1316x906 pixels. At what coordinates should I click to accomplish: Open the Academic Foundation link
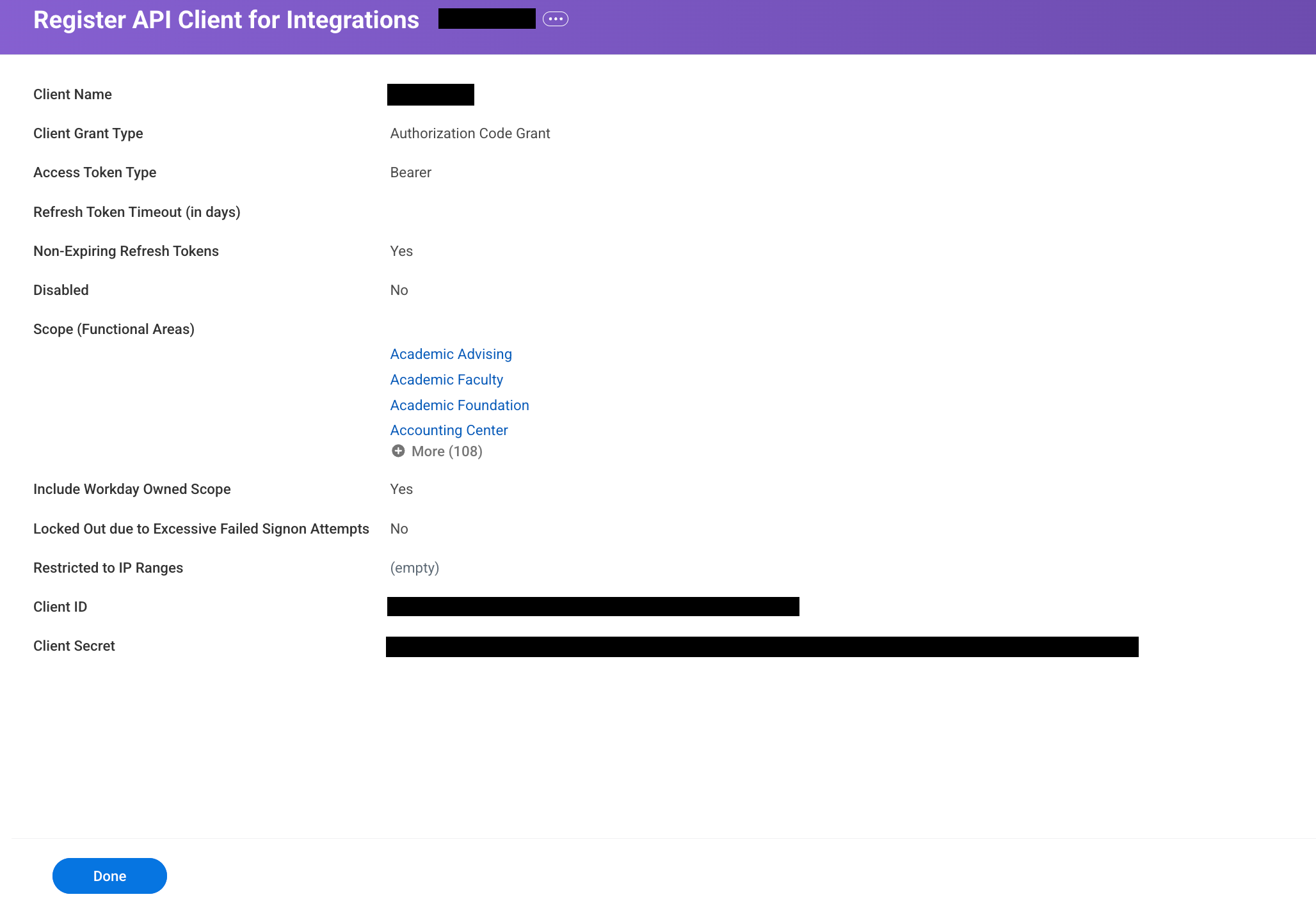click(x=460, y=405)
